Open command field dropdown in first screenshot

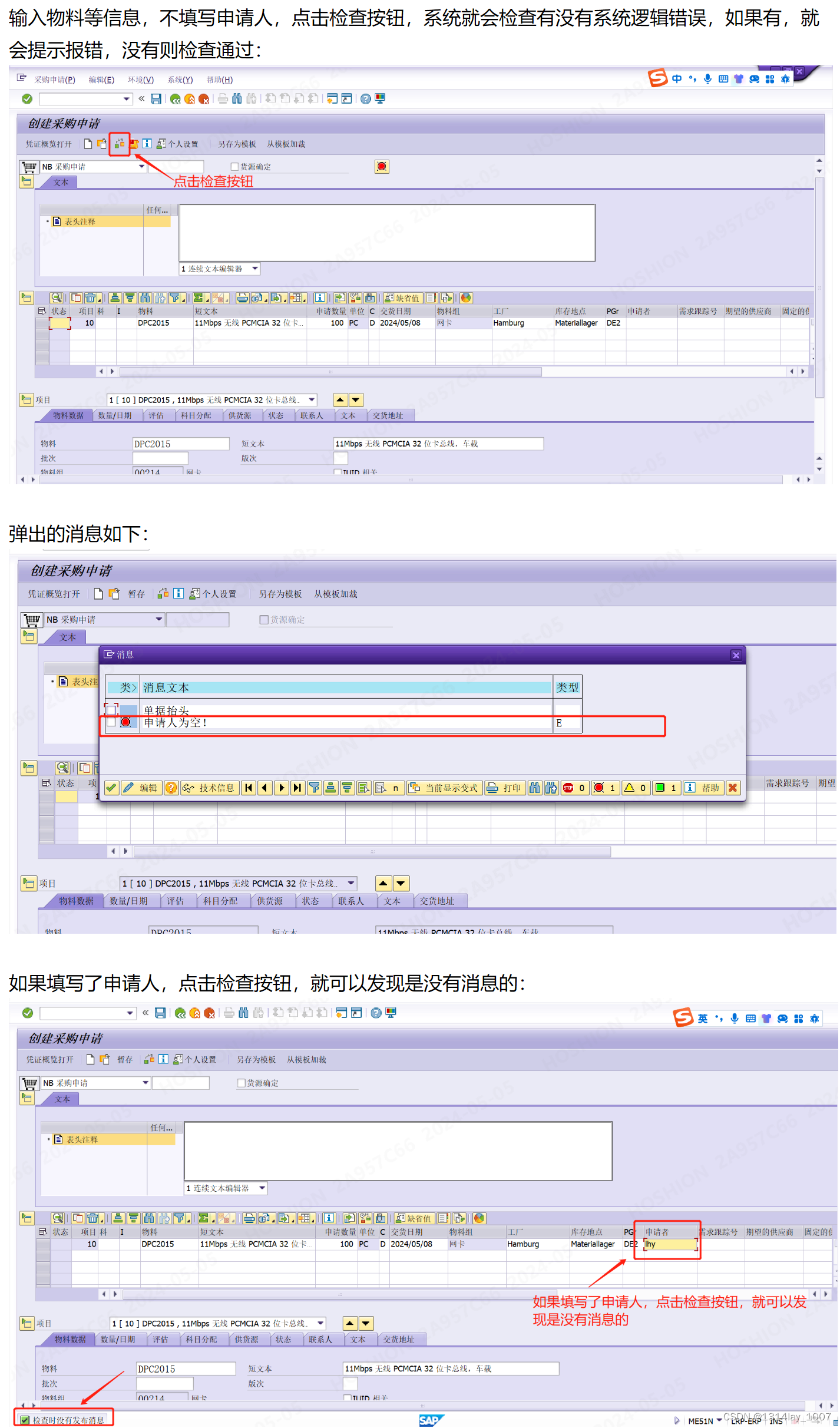click(127, 99)
